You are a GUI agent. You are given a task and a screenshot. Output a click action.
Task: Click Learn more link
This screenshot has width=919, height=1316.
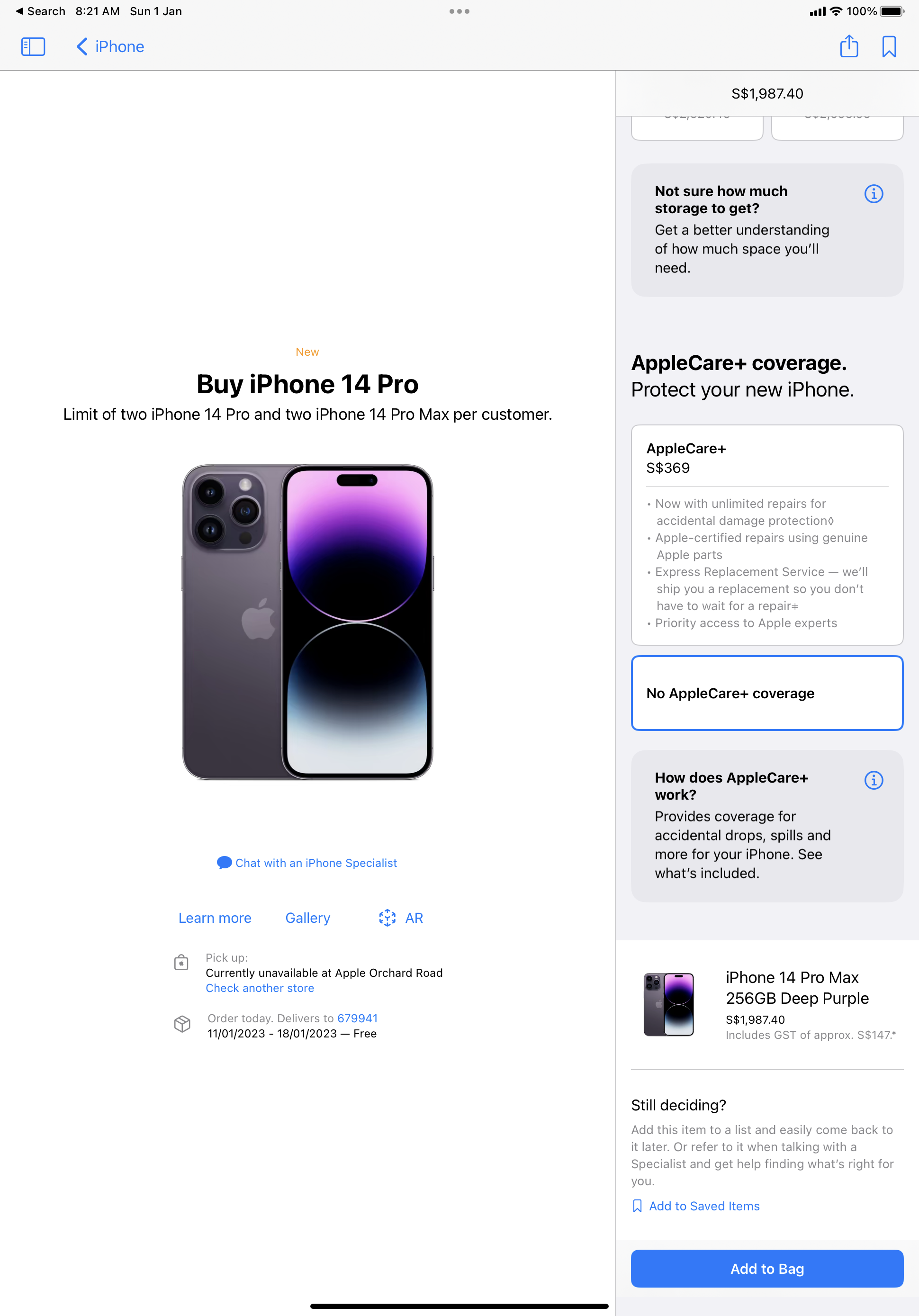coord(215,918)
